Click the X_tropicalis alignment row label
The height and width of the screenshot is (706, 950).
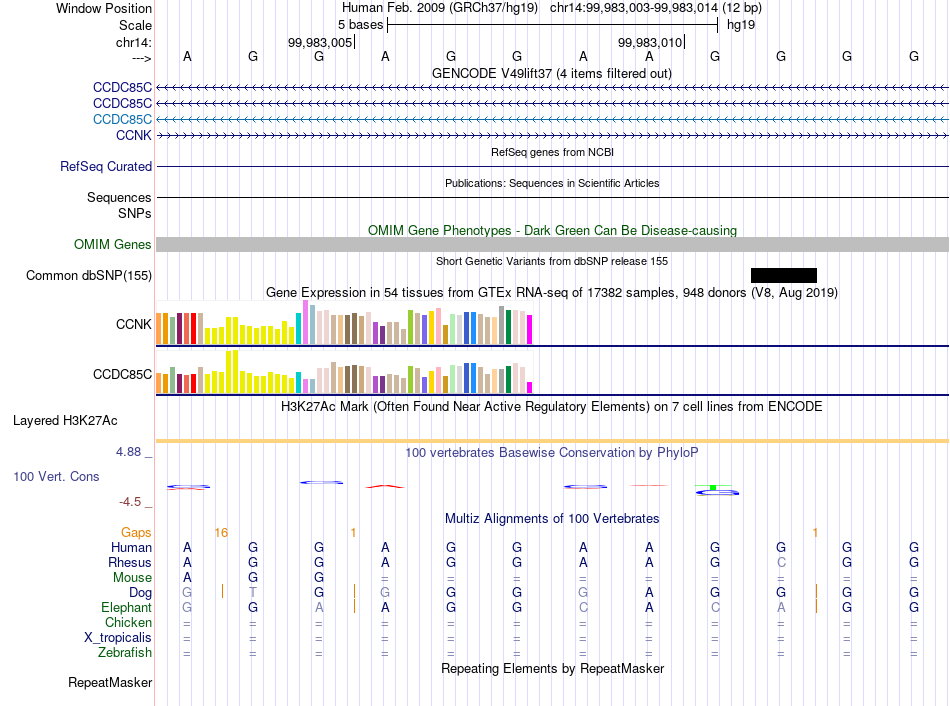tap(118, 638)
